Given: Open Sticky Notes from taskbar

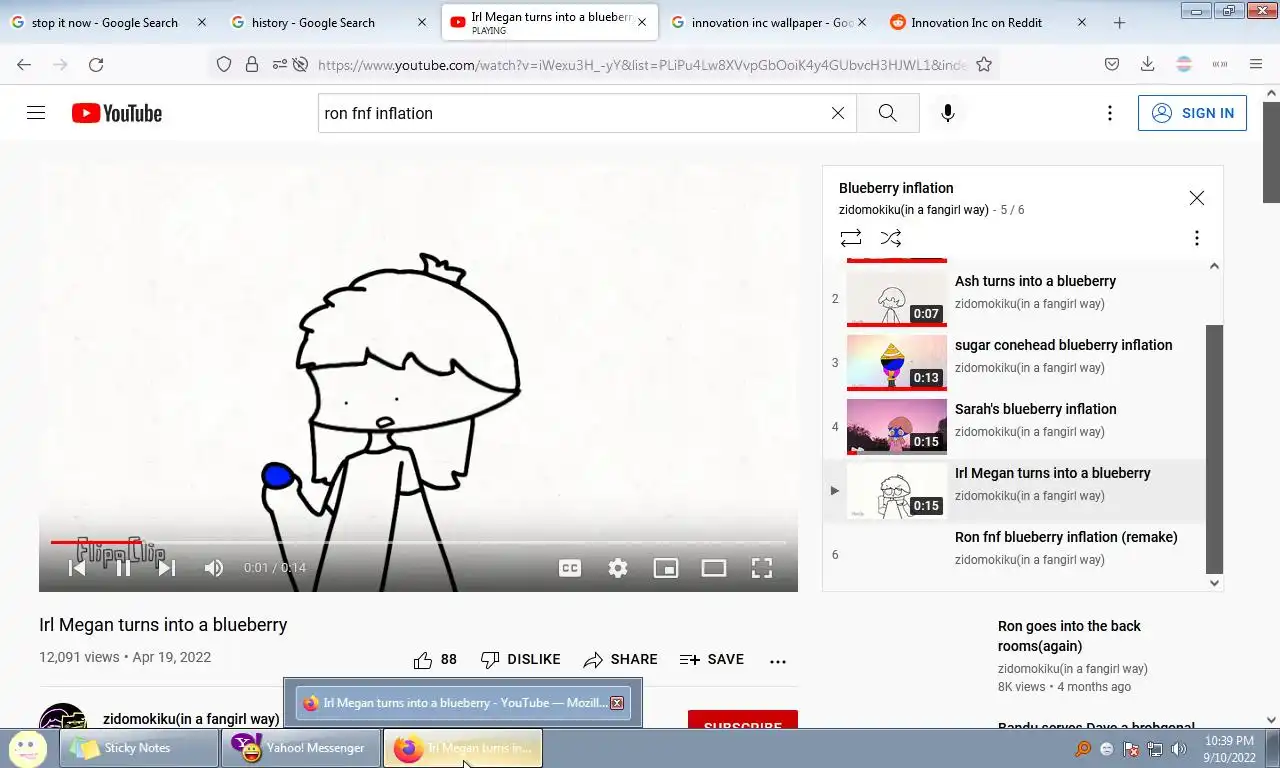Looking at the screenshot, I should pyautogui.click(x=139, y=748).
